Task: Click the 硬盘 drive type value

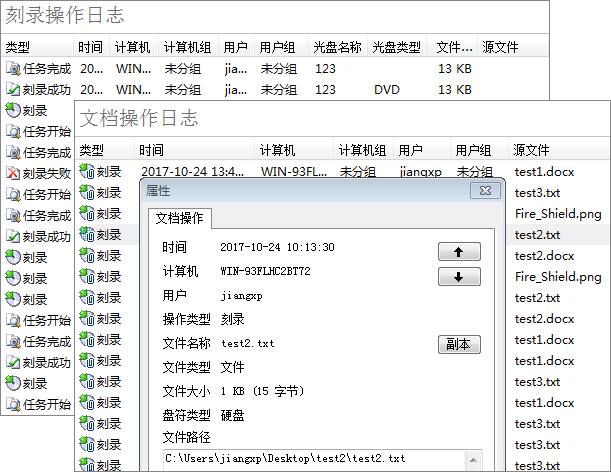Action: point(232,415)
